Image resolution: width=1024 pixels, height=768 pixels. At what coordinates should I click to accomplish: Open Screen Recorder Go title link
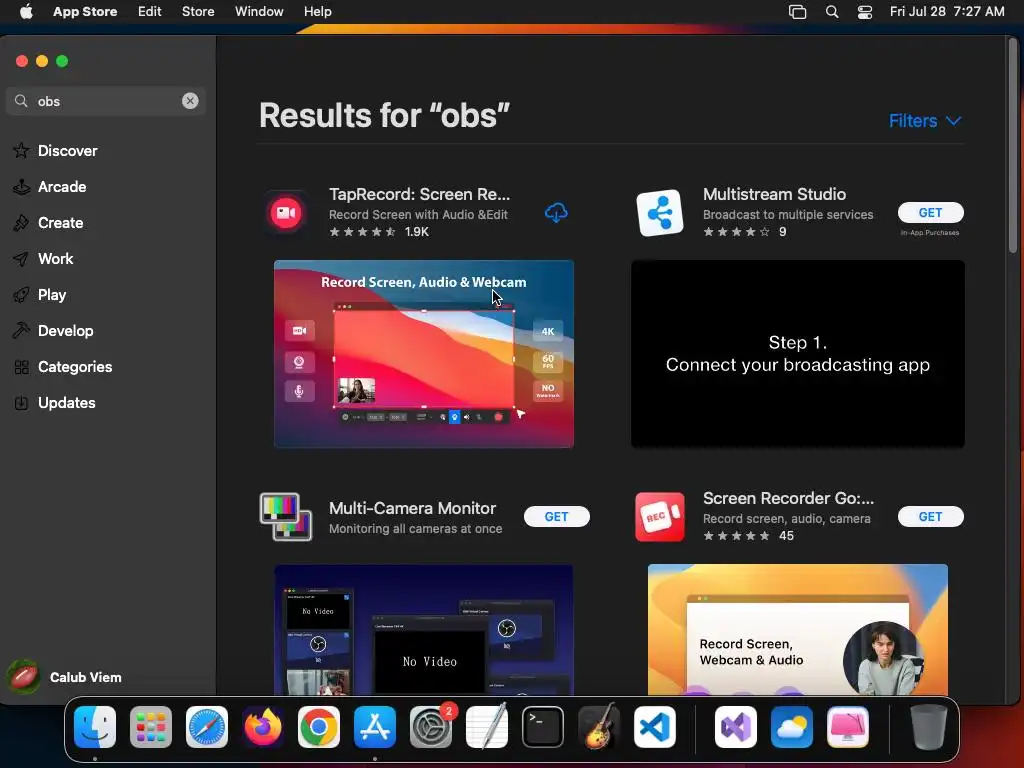click(x=788, y=498)
